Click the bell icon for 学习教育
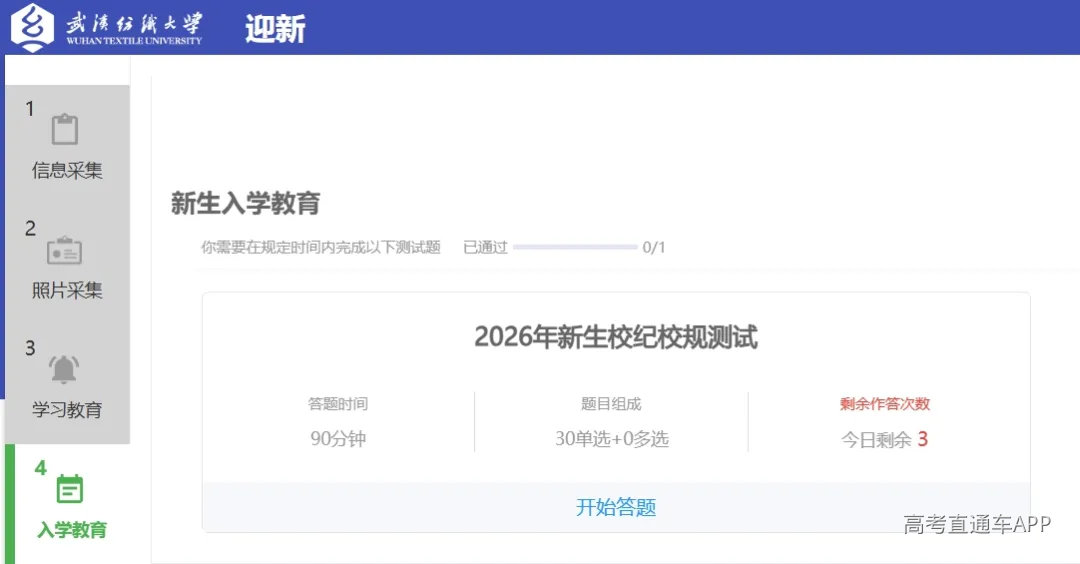This screenshot has width=1080, height=564. [x=64, y=370]
